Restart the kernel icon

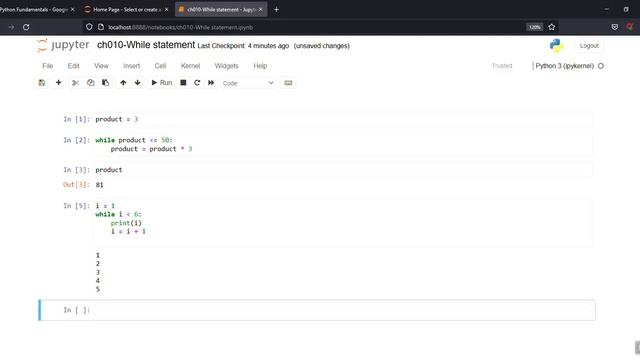point(197,83)
